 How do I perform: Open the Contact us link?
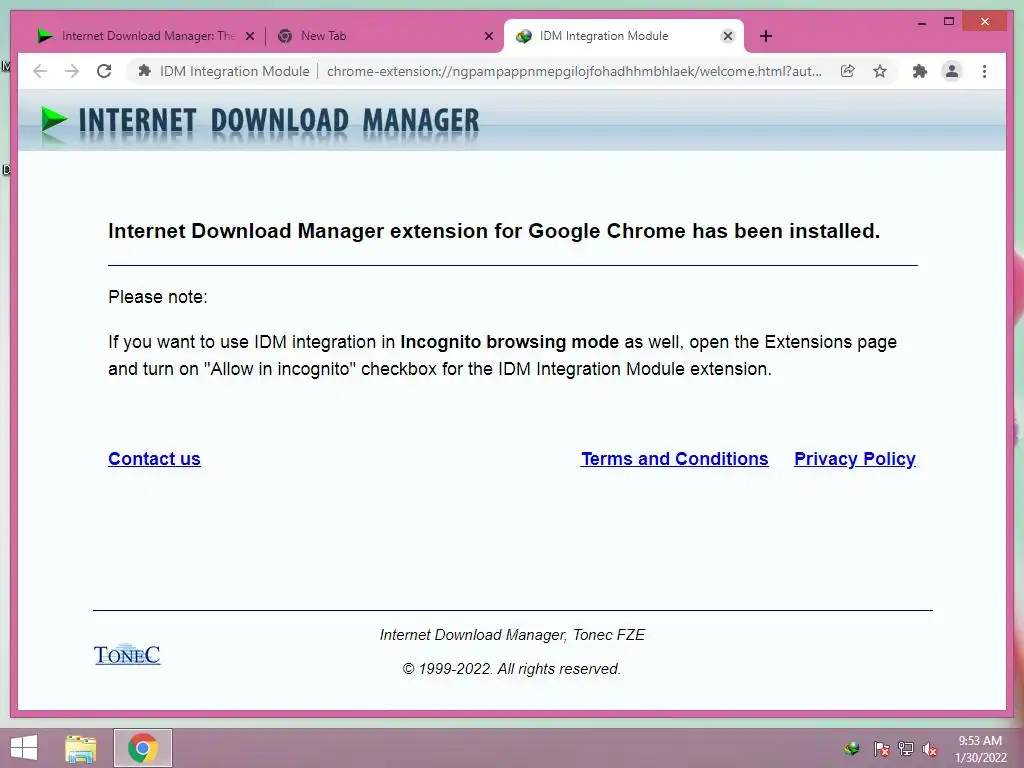154,459
